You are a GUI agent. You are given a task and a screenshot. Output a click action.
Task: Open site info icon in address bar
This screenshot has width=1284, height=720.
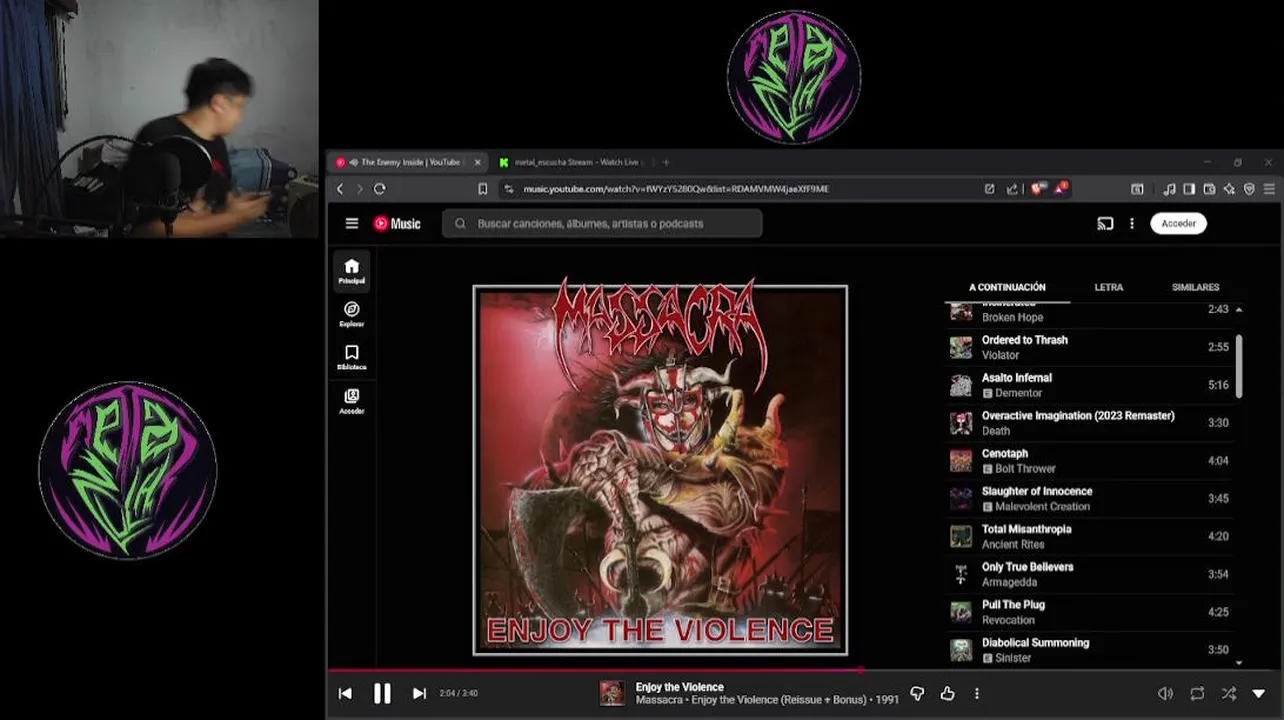coord(509,189)
